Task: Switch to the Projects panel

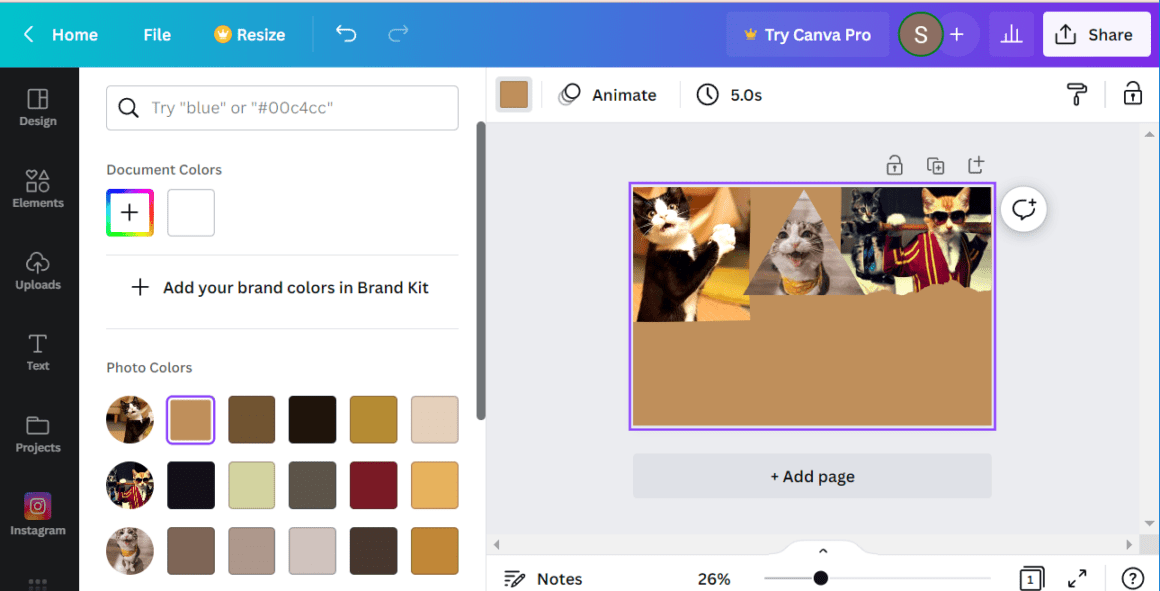Action: click(x=38, y=435)
